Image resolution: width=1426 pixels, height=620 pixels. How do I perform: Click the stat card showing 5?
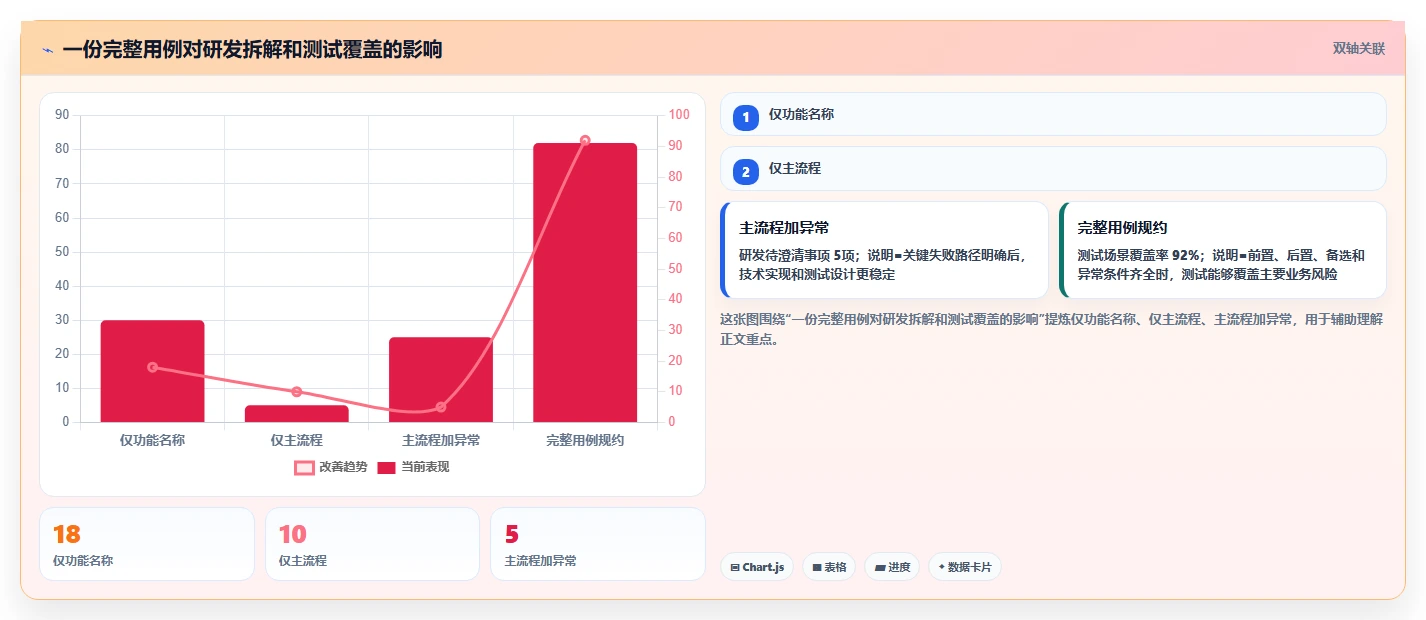point(597,544)
